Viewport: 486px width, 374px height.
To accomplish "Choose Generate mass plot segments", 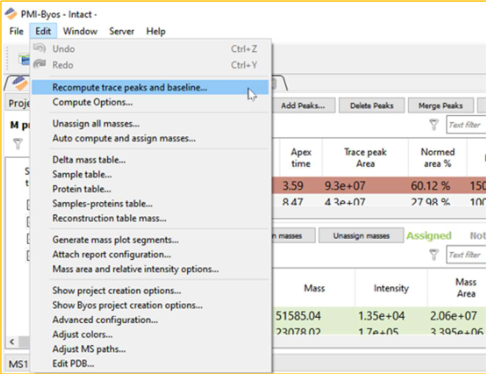I will [150, 240].
